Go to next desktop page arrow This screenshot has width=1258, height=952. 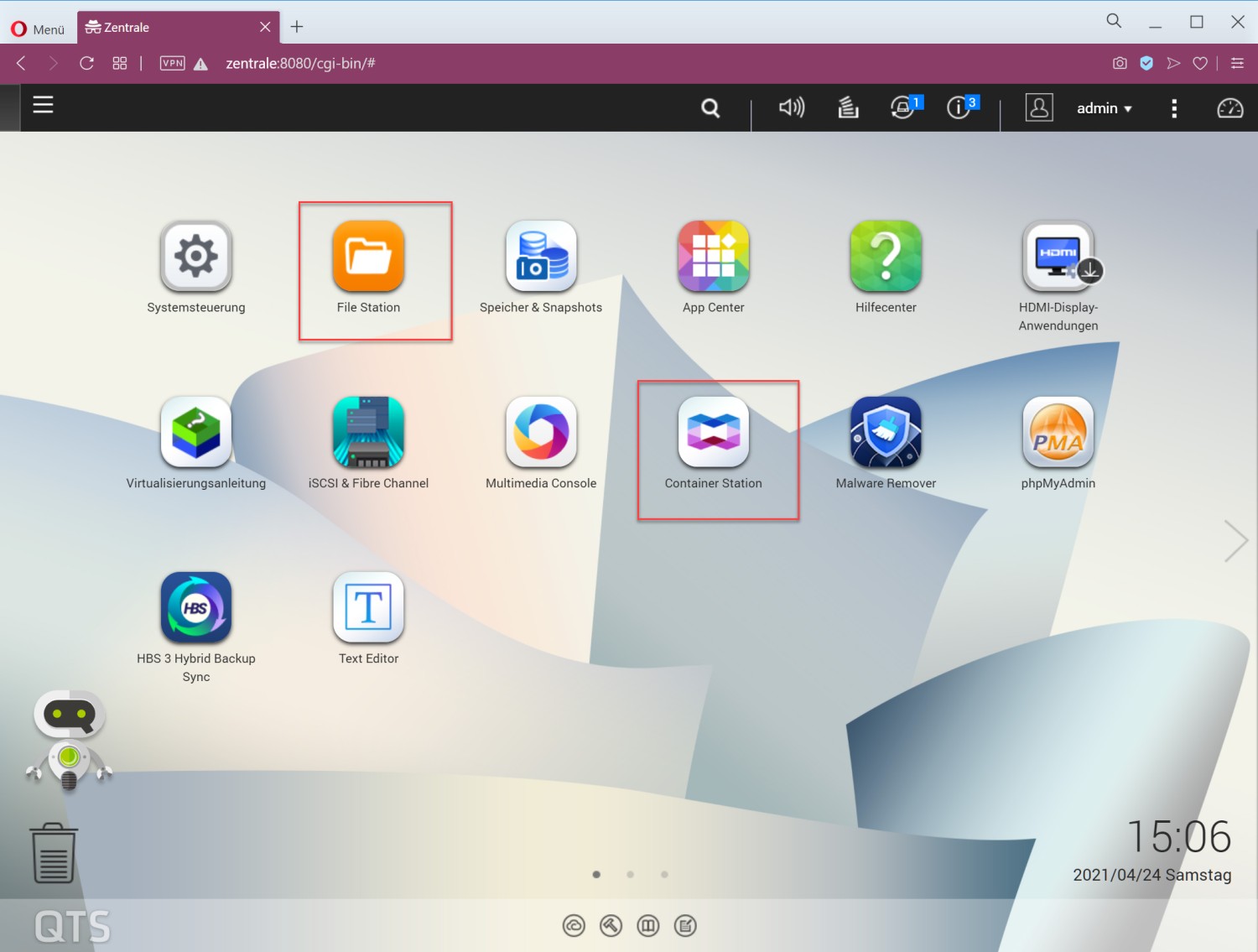pos(1235,541)
